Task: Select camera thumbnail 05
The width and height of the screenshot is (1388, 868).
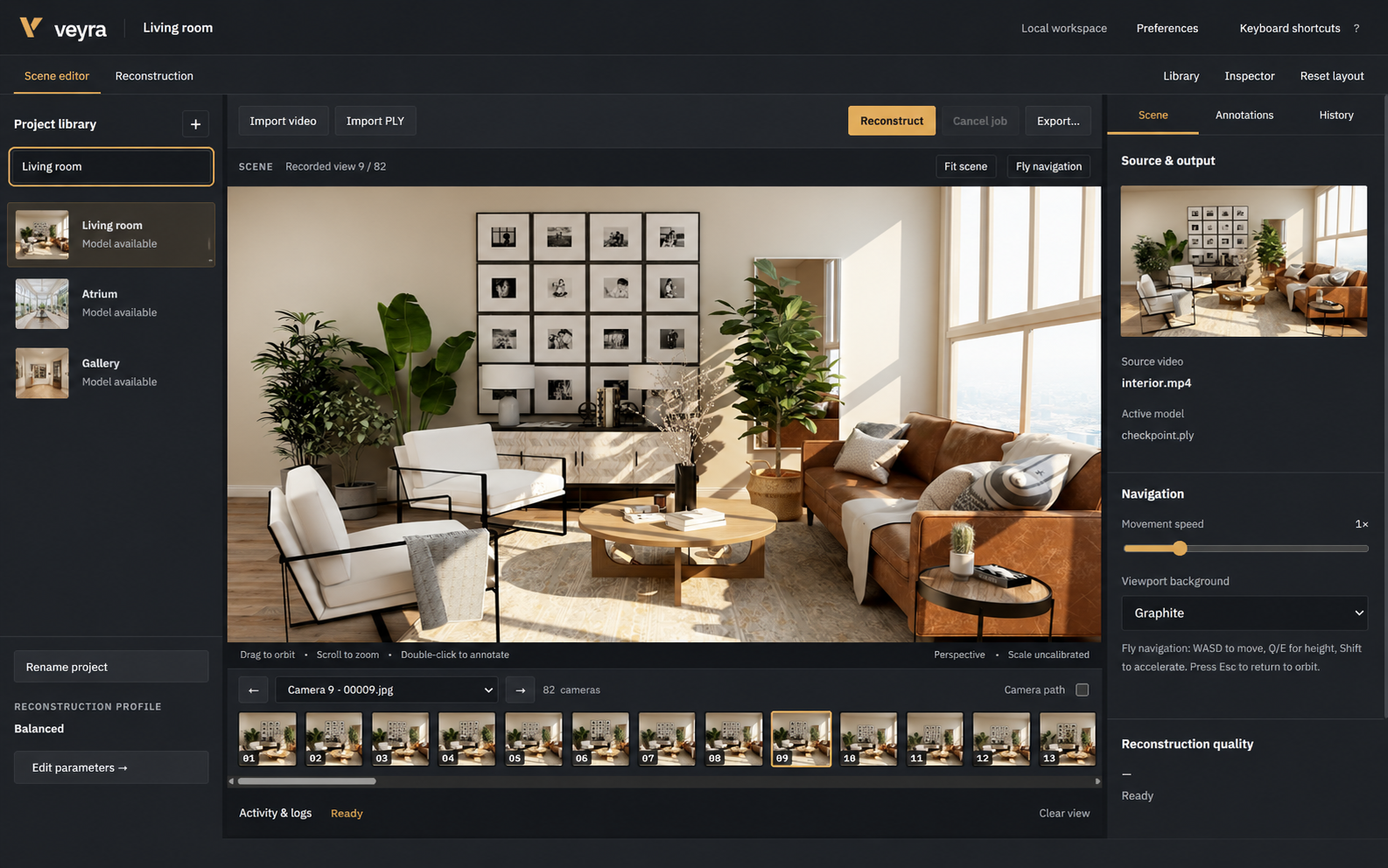Action: pyautogui.click(x=534, y=739)
